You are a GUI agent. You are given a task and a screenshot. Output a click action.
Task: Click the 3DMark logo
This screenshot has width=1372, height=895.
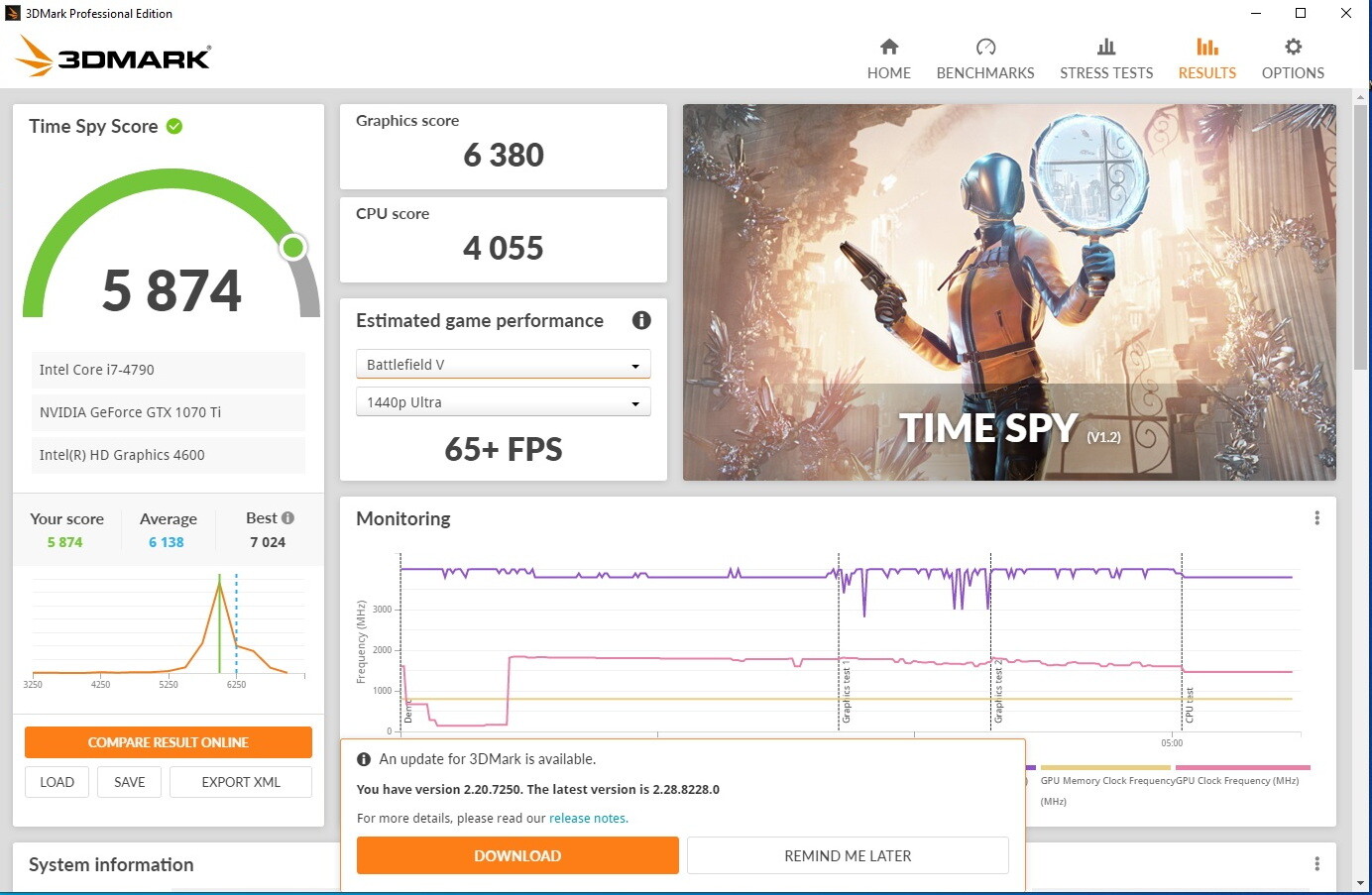click(113, 57)
